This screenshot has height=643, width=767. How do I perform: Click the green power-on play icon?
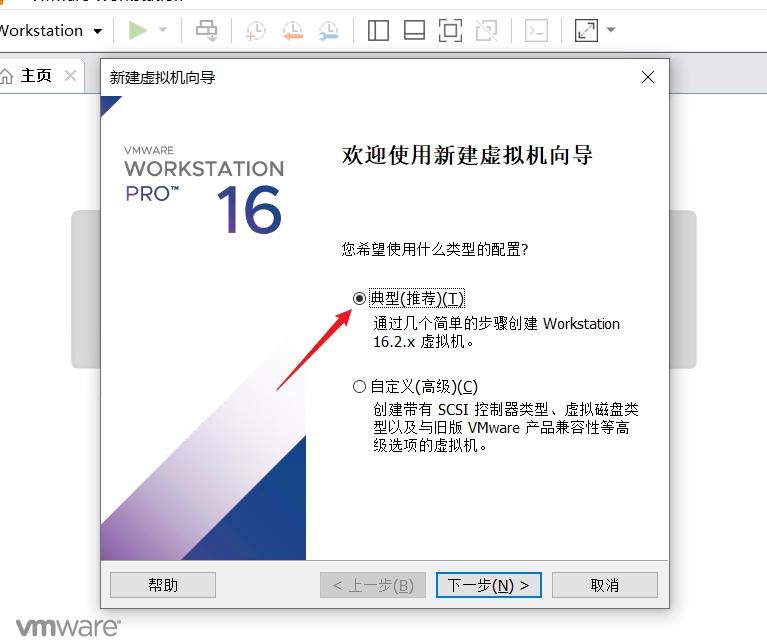point(137,30)
